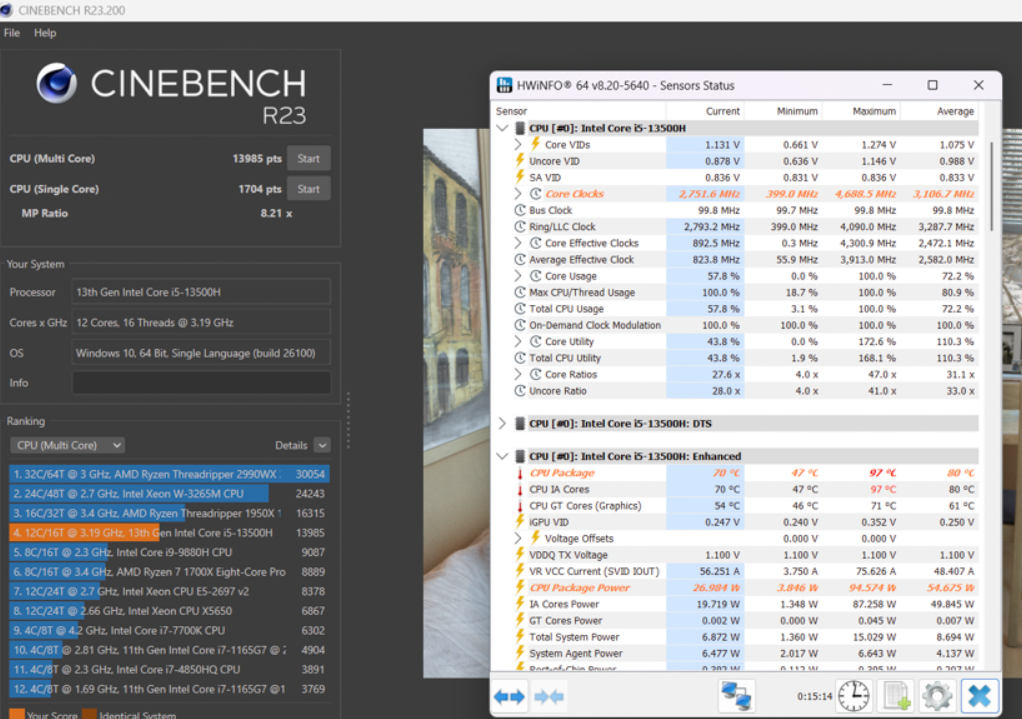Open HWiNFO sensor settings gear icon

[937, 695]
